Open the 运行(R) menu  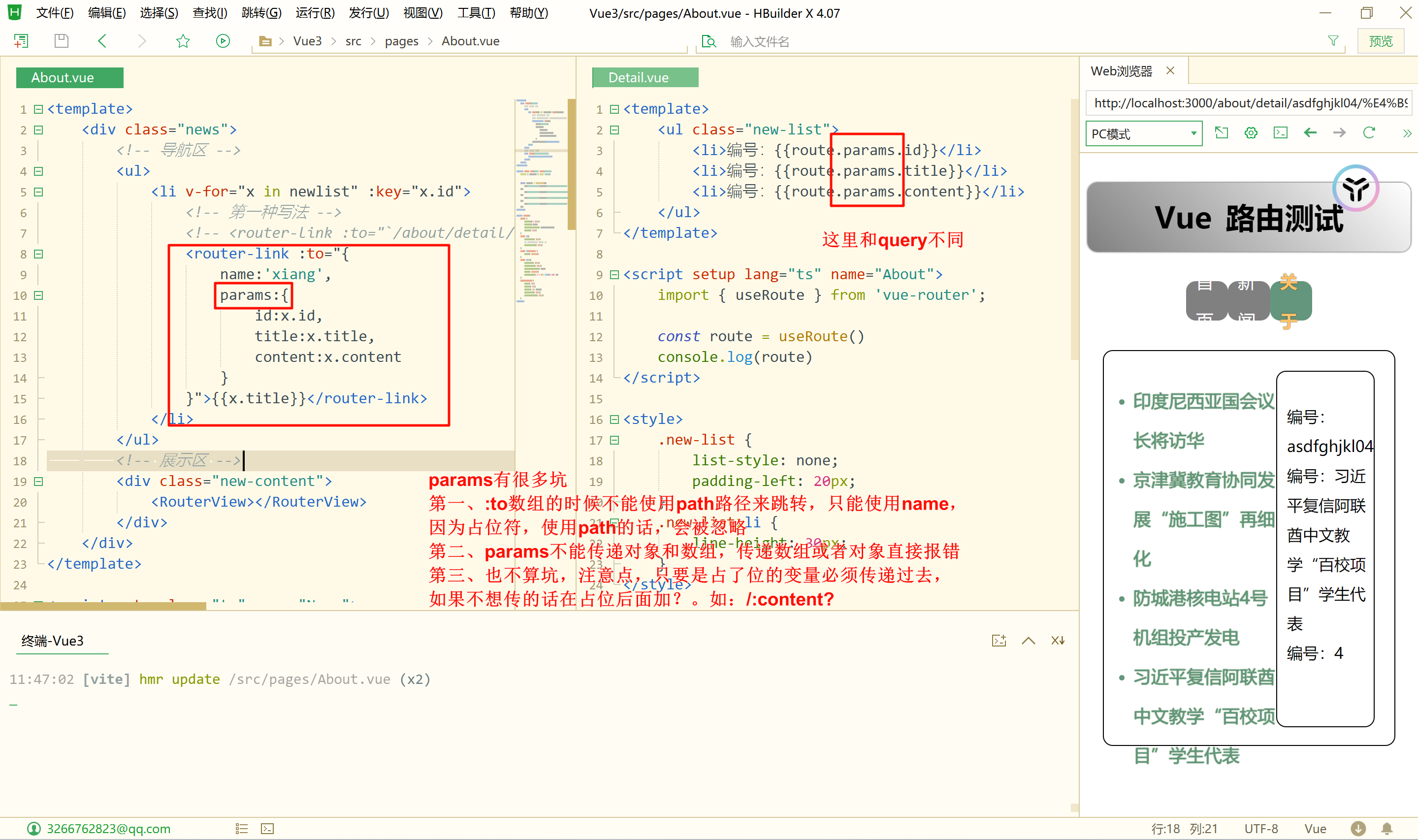click(315, 12)
